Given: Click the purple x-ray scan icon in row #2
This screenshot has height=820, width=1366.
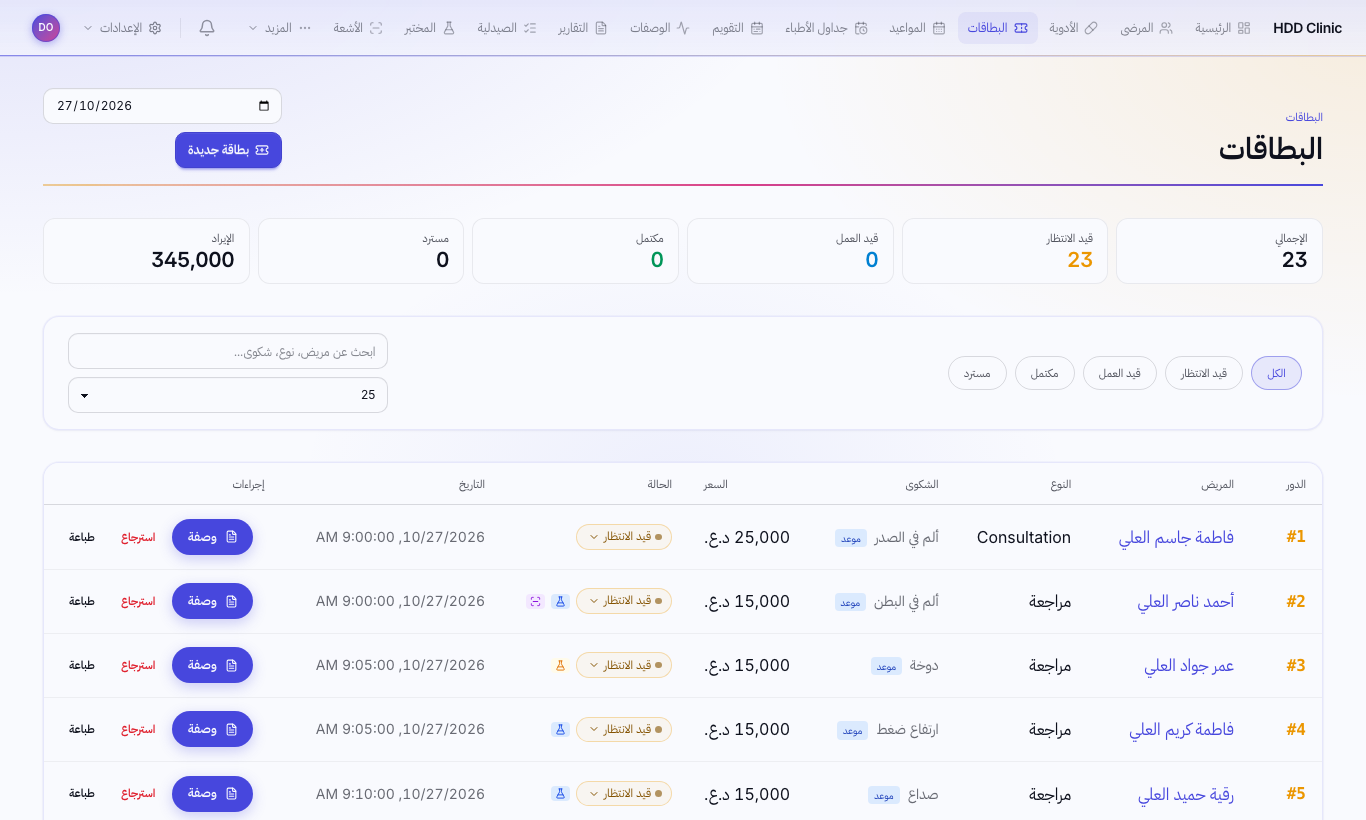Looking at the screenshot, I should tap(535, 602).
